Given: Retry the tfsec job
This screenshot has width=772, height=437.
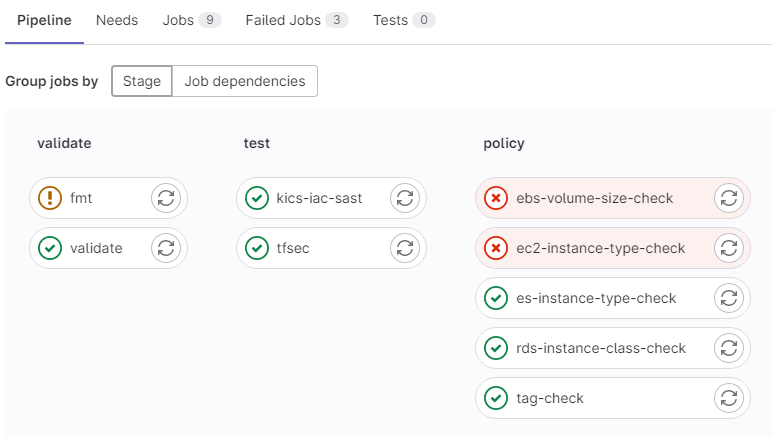Looking at the screenshot, I should (x=405, y=248).
